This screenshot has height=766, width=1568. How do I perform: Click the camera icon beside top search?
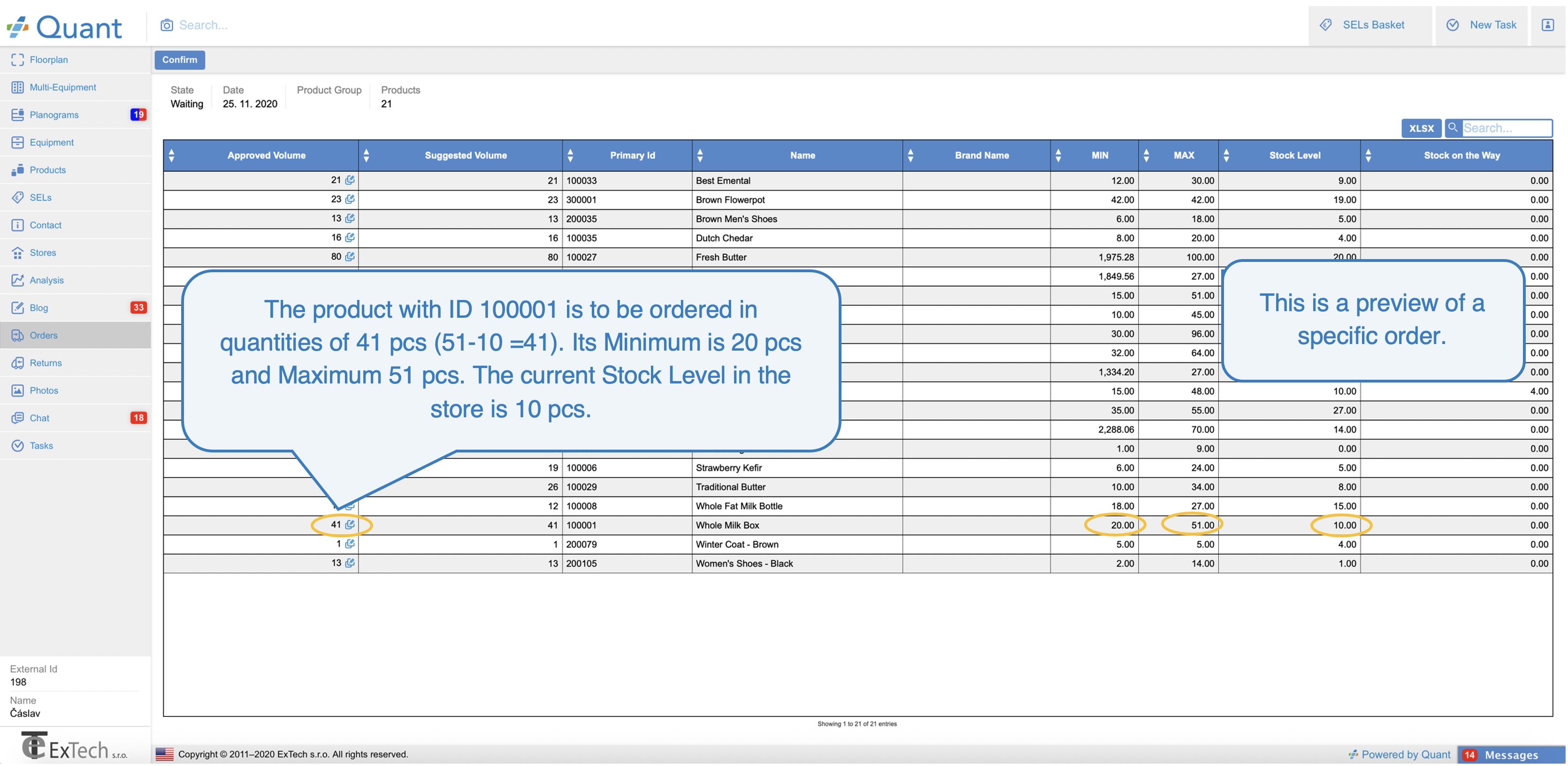pyautogui.click(x=167, y=25)
